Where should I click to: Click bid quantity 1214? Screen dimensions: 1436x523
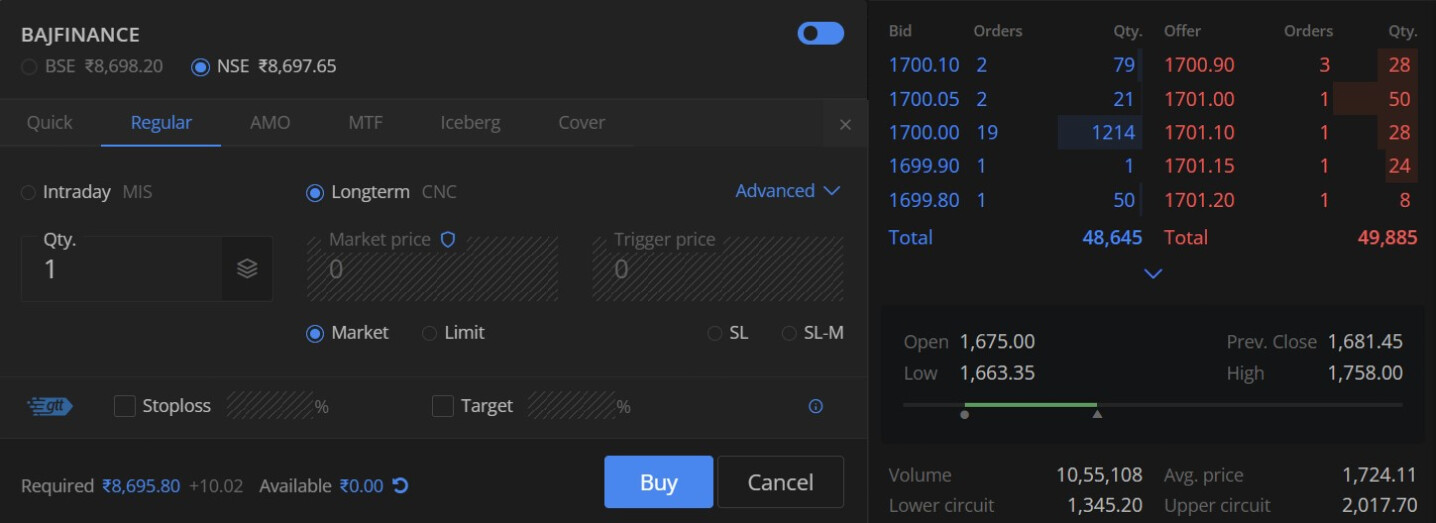pyautogui.click(x=1113, y=132)
